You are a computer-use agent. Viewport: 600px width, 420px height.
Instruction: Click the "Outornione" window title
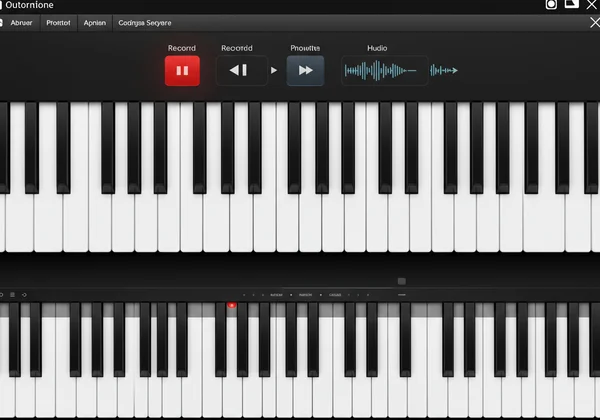(29, 5)
